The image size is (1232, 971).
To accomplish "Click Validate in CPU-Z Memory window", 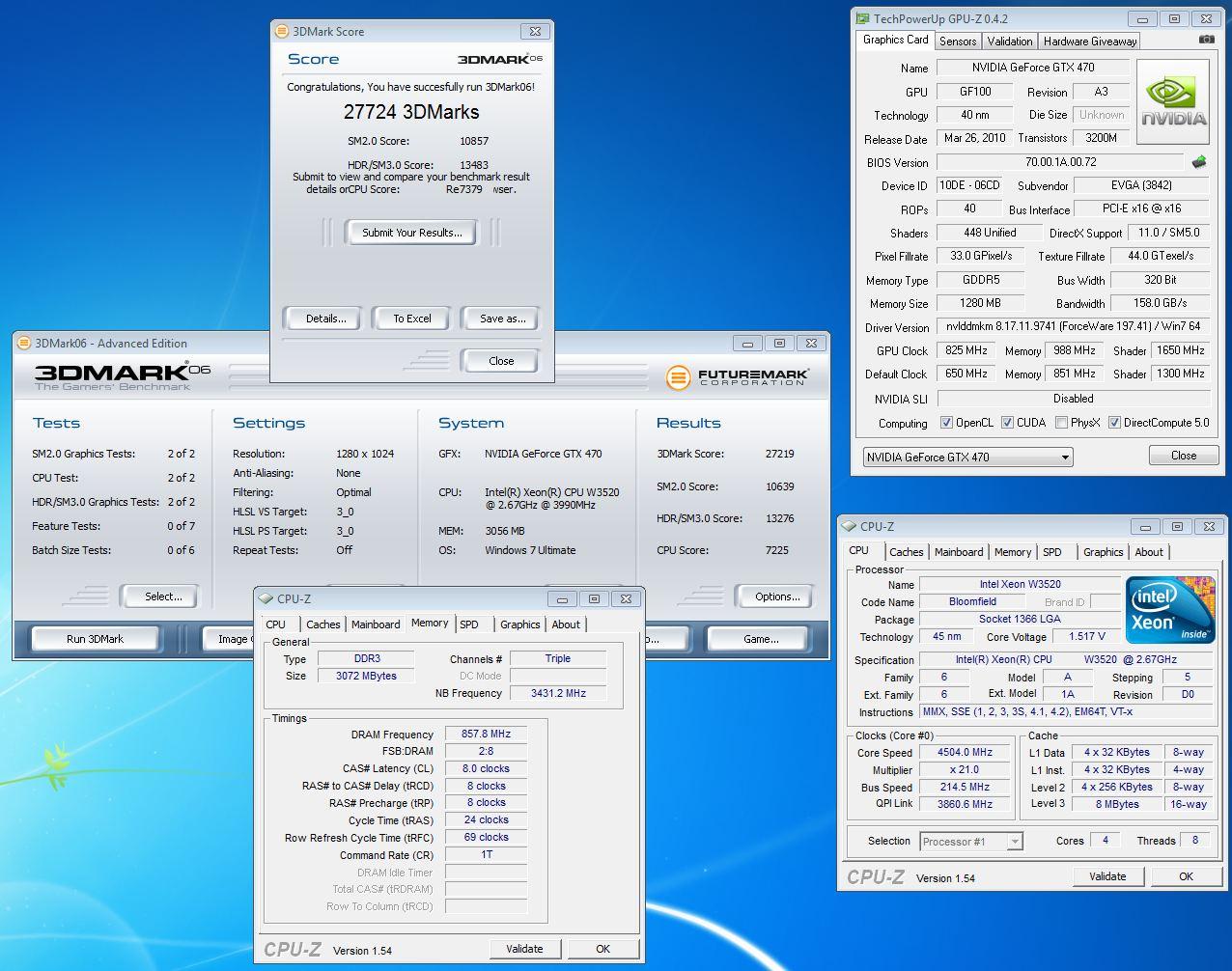I will [x=524, y=949].
